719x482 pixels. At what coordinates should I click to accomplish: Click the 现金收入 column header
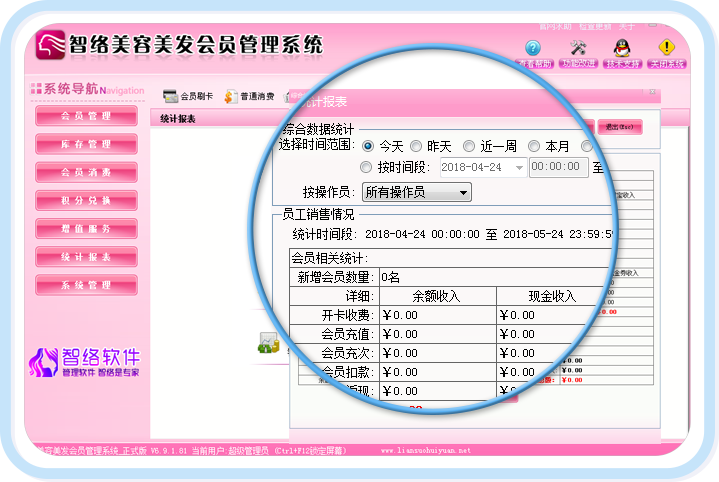(x=552, y=296)
